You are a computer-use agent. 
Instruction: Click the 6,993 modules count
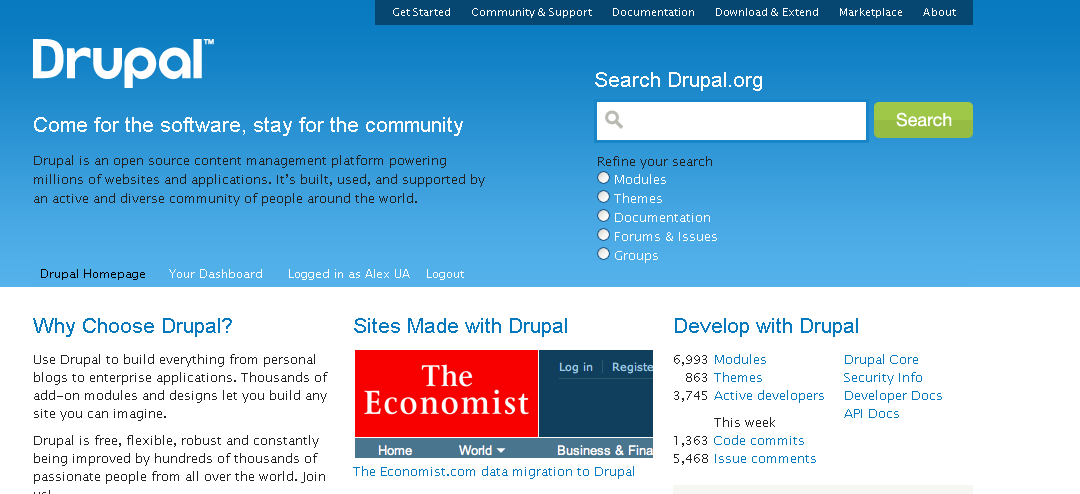(691, 360)
